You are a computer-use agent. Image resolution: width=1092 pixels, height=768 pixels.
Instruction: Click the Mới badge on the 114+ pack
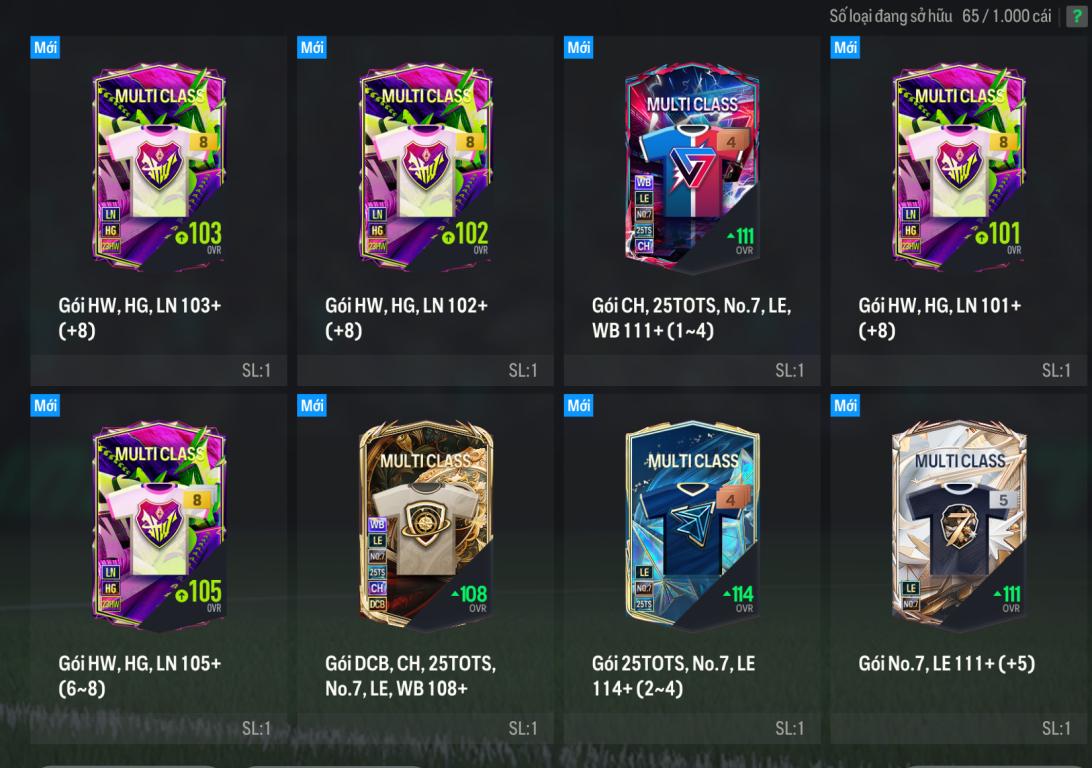tap(579, 405)
